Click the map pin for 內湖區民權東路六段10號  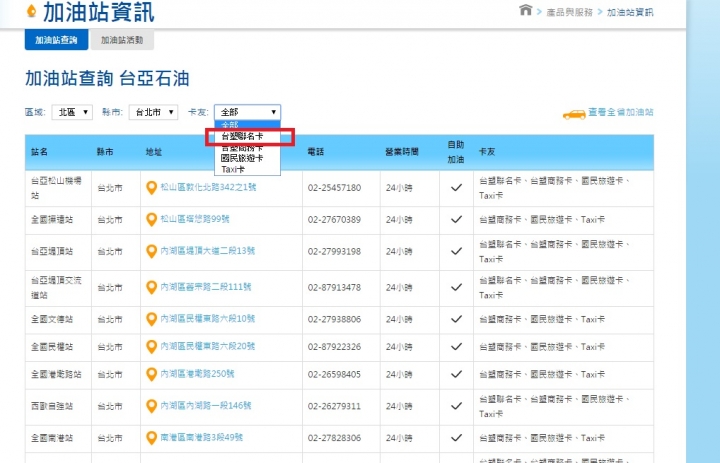click(x=151, y=319)
